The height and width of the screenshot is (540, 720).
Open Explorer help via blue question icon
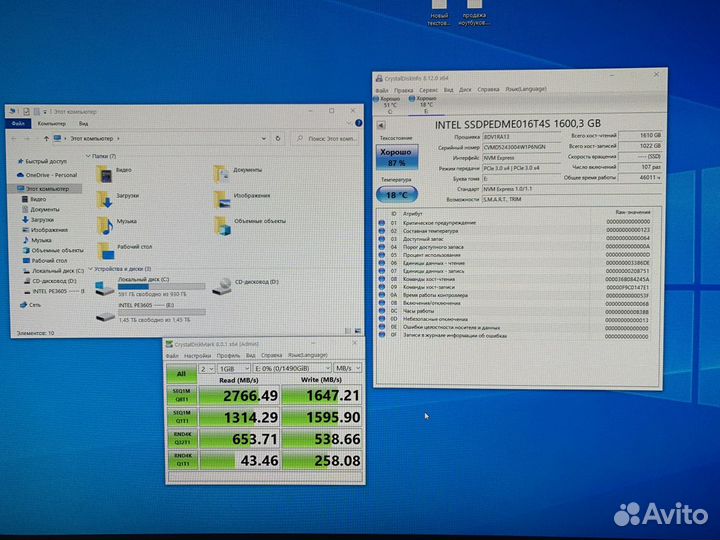pyautogui.click(x=359, y=123)
